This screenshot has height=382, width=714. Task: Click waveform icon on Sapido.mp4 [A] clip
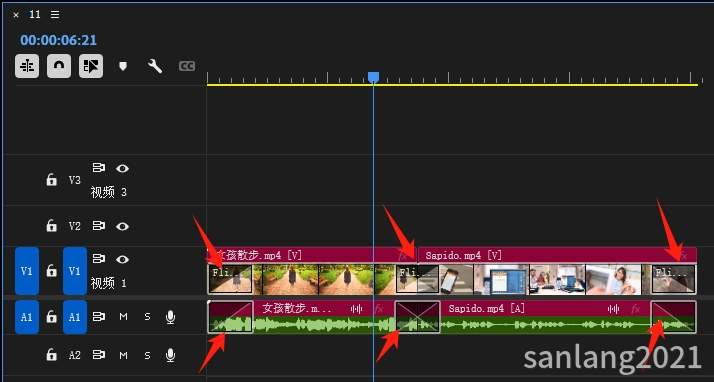pos(613,309)
